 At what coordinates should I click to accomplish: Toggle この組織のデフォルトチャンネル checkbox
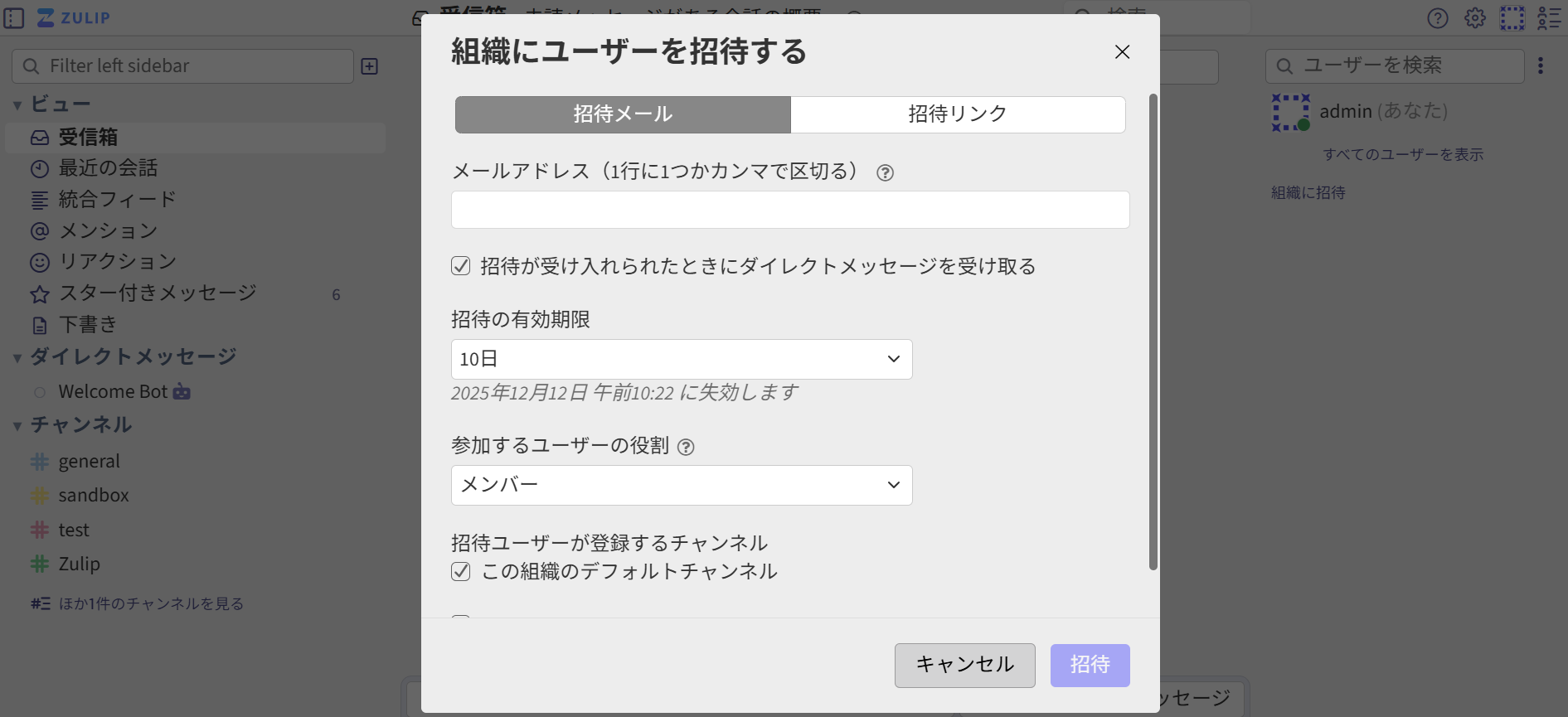point(461,571)
